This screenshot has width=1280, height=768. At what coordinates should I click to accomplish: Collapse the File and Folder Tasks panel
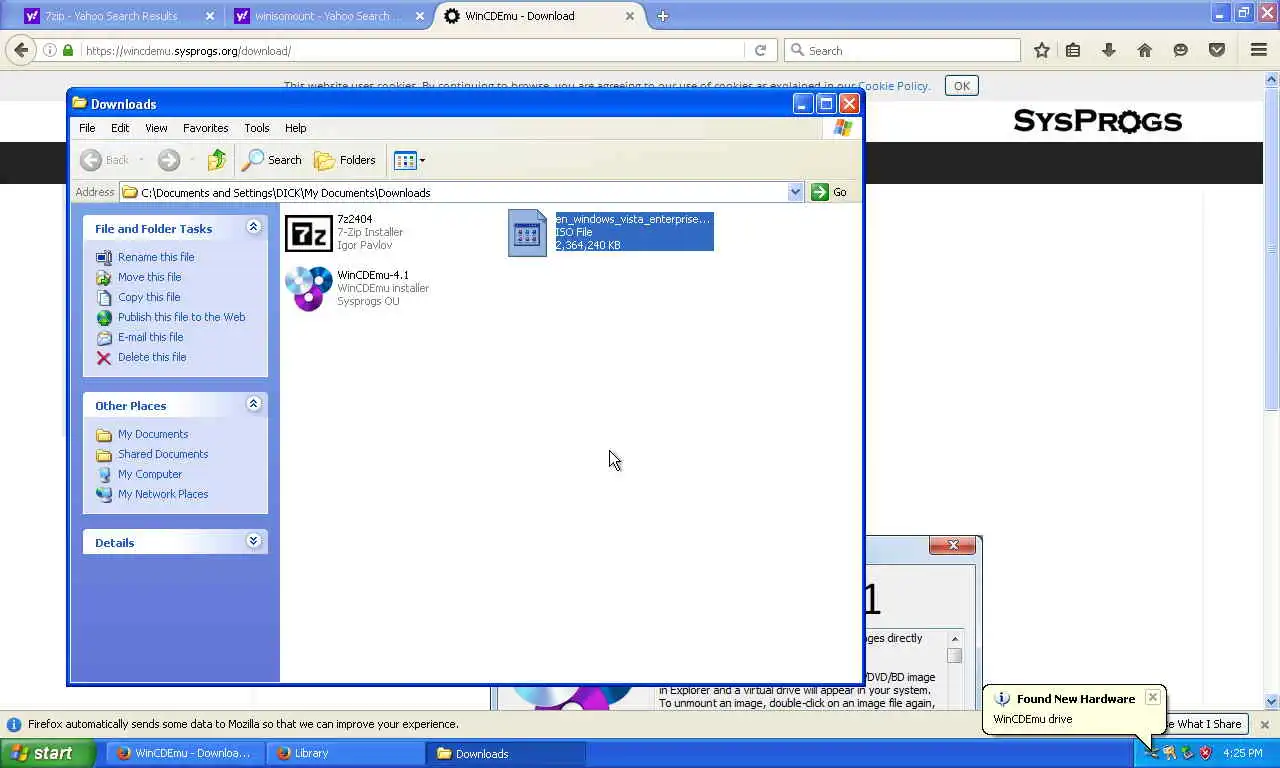(x=253, y=228)
